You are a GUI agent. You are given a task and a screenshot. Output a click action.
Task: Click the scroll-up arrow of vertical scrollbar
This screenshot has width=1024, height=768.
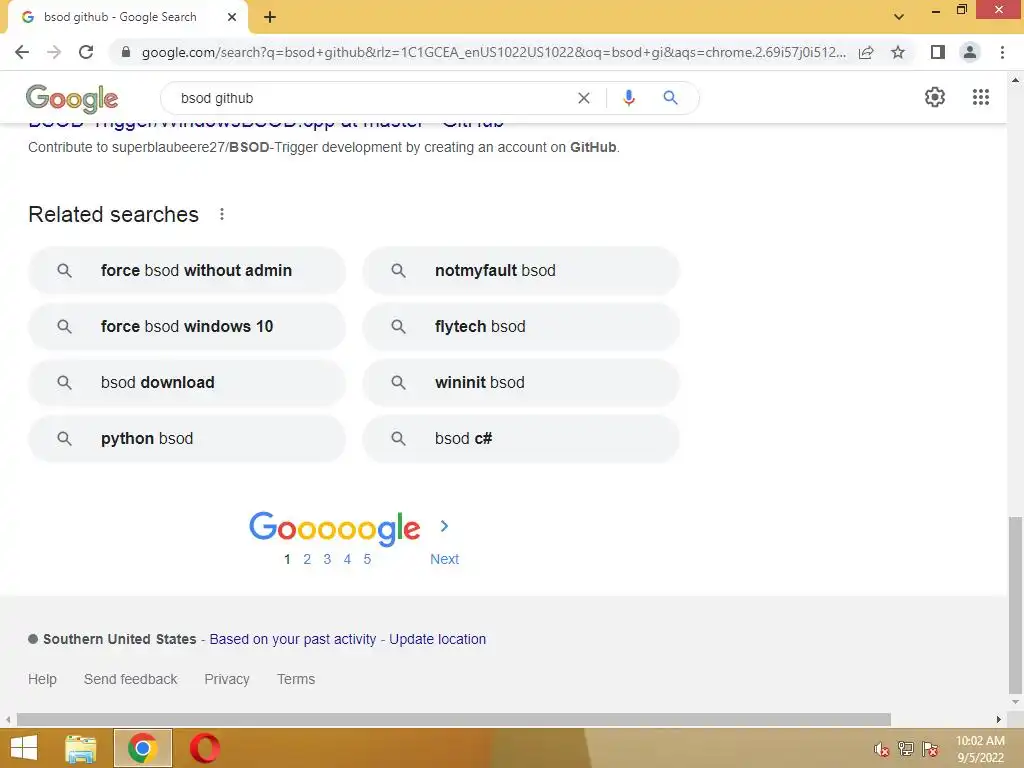coord(1015,80)
